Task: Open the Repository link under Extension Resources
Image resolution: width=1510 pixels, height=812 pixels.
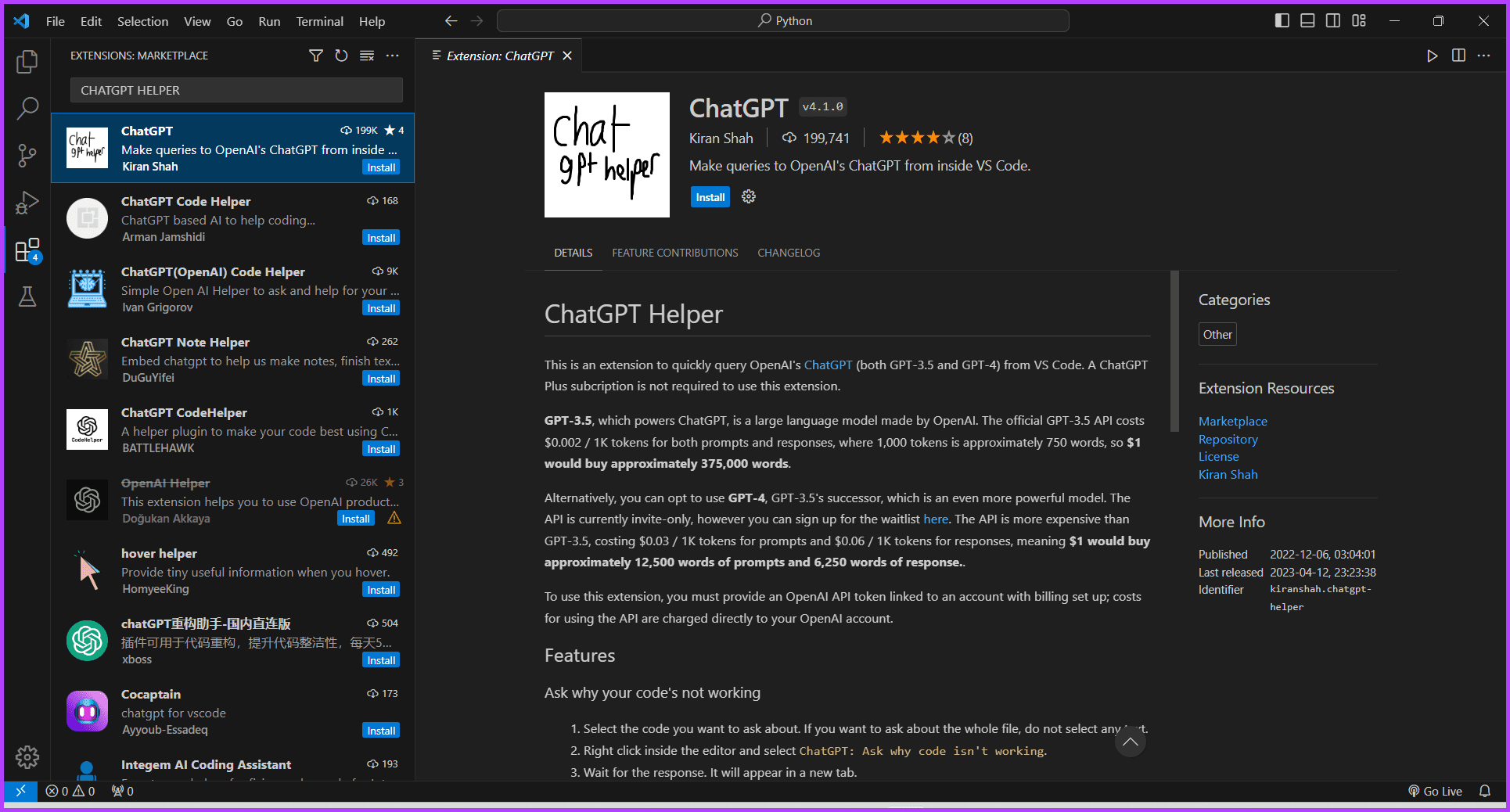Action: pos(1228,439)
